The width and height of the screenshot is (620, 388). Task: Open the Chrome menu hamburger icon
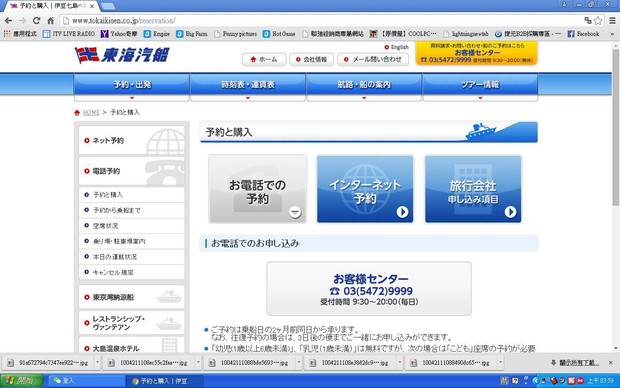[612, 21]
